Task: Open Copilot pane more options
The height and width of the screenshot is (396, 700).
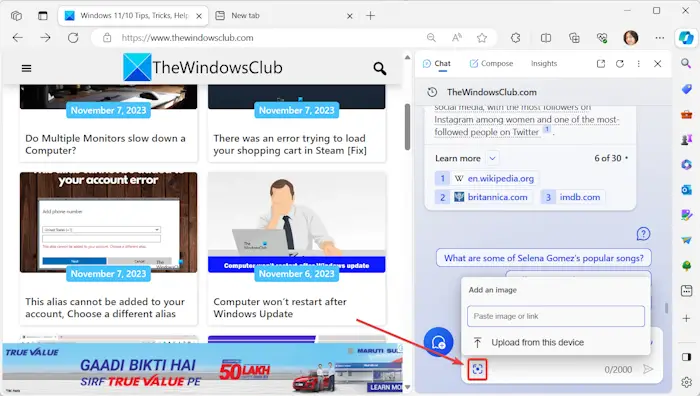Action: point(639,64)
